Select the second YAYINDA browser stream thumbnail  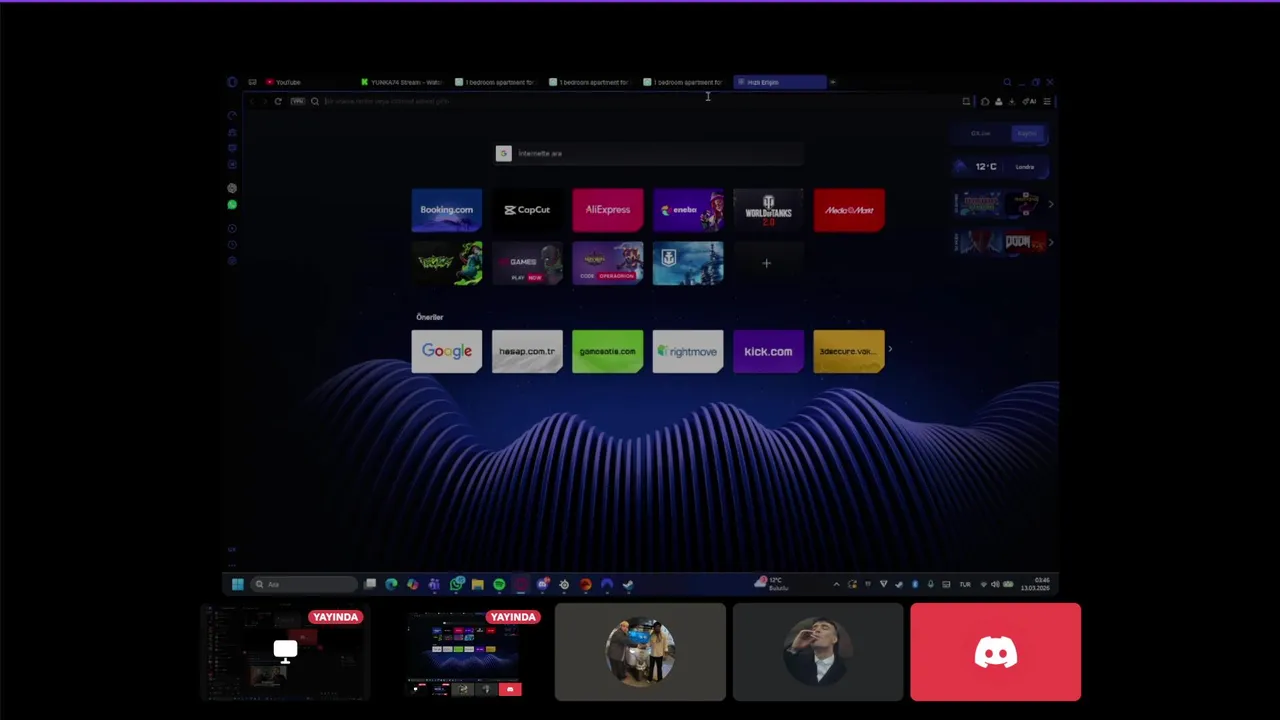point(462,652)
